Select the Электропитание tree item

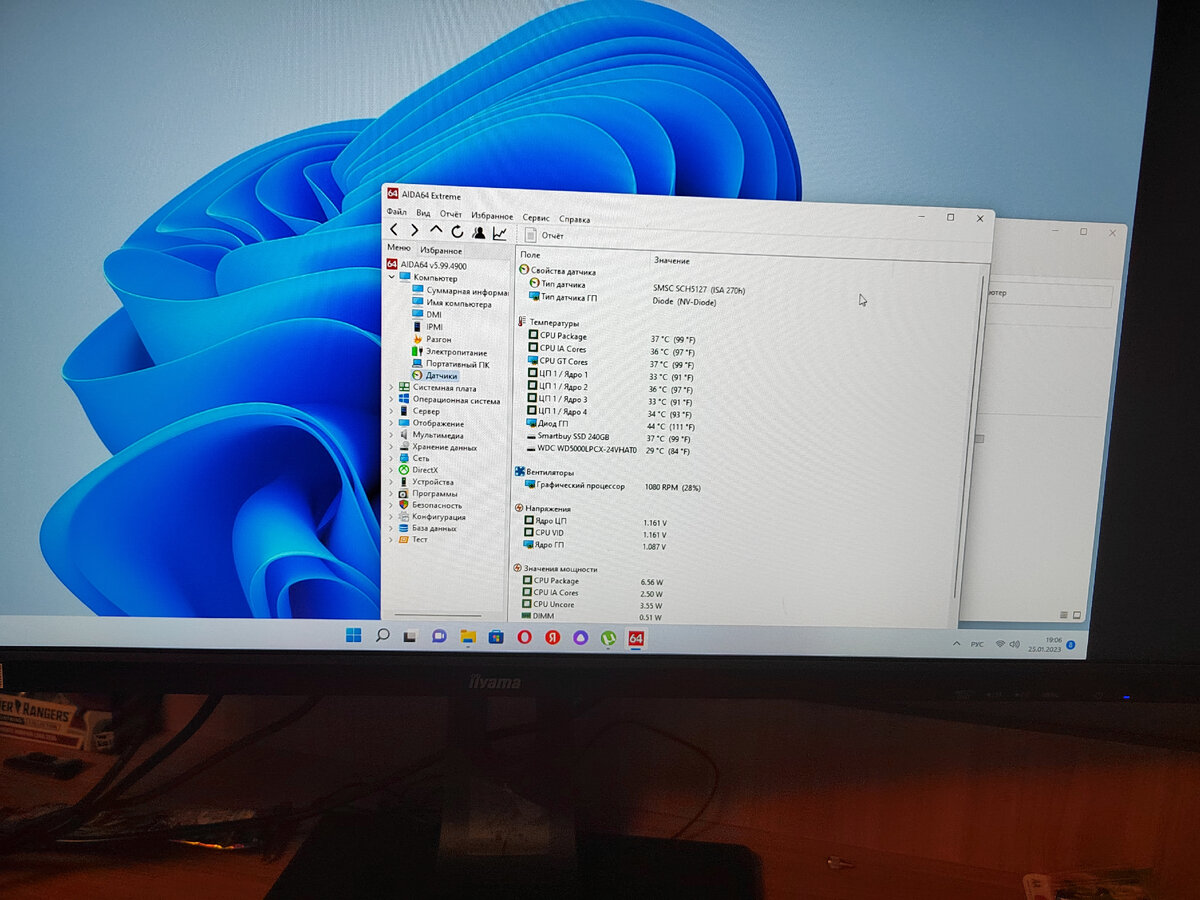(x=449, y=352)
